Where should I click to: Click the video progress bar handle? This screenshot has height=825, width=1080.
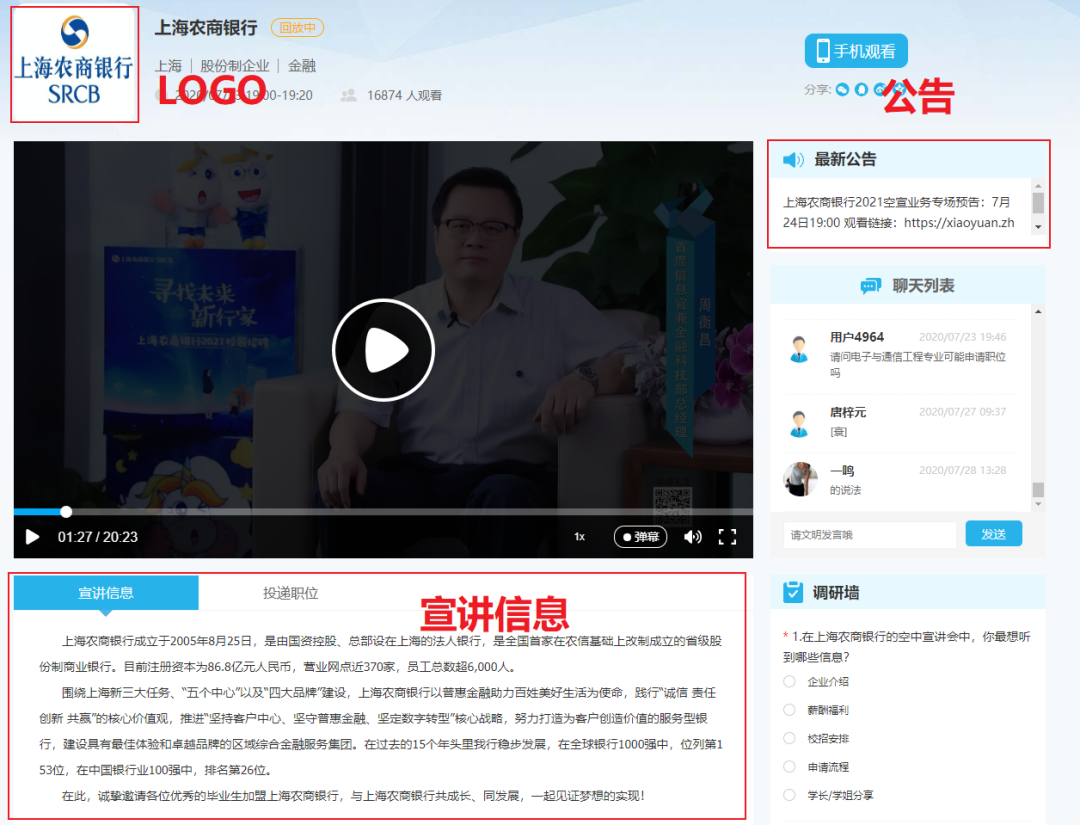[x=66, y=512]
